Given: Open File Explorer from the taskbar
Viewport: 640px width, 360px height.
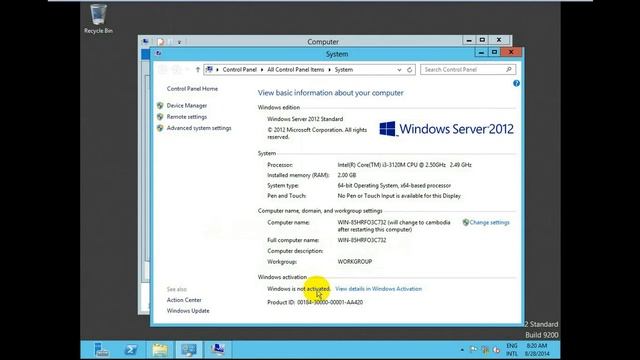Looking at the screenshot, I should (160, 350).
